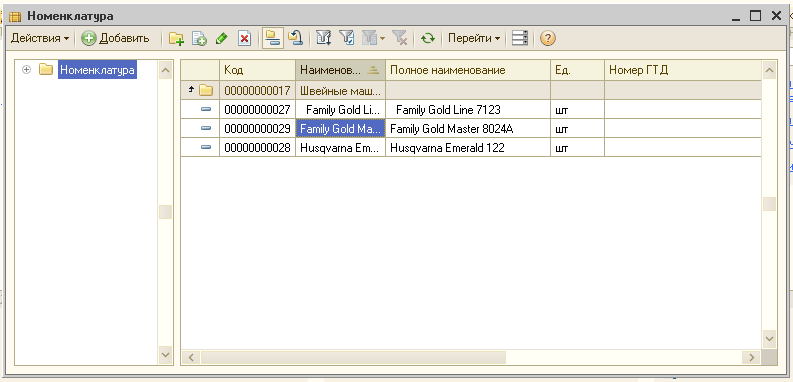The image size is (793, 382).
Task: Select Husqvarna Emerald 122 full name
Action: click(x=468, y=148)
